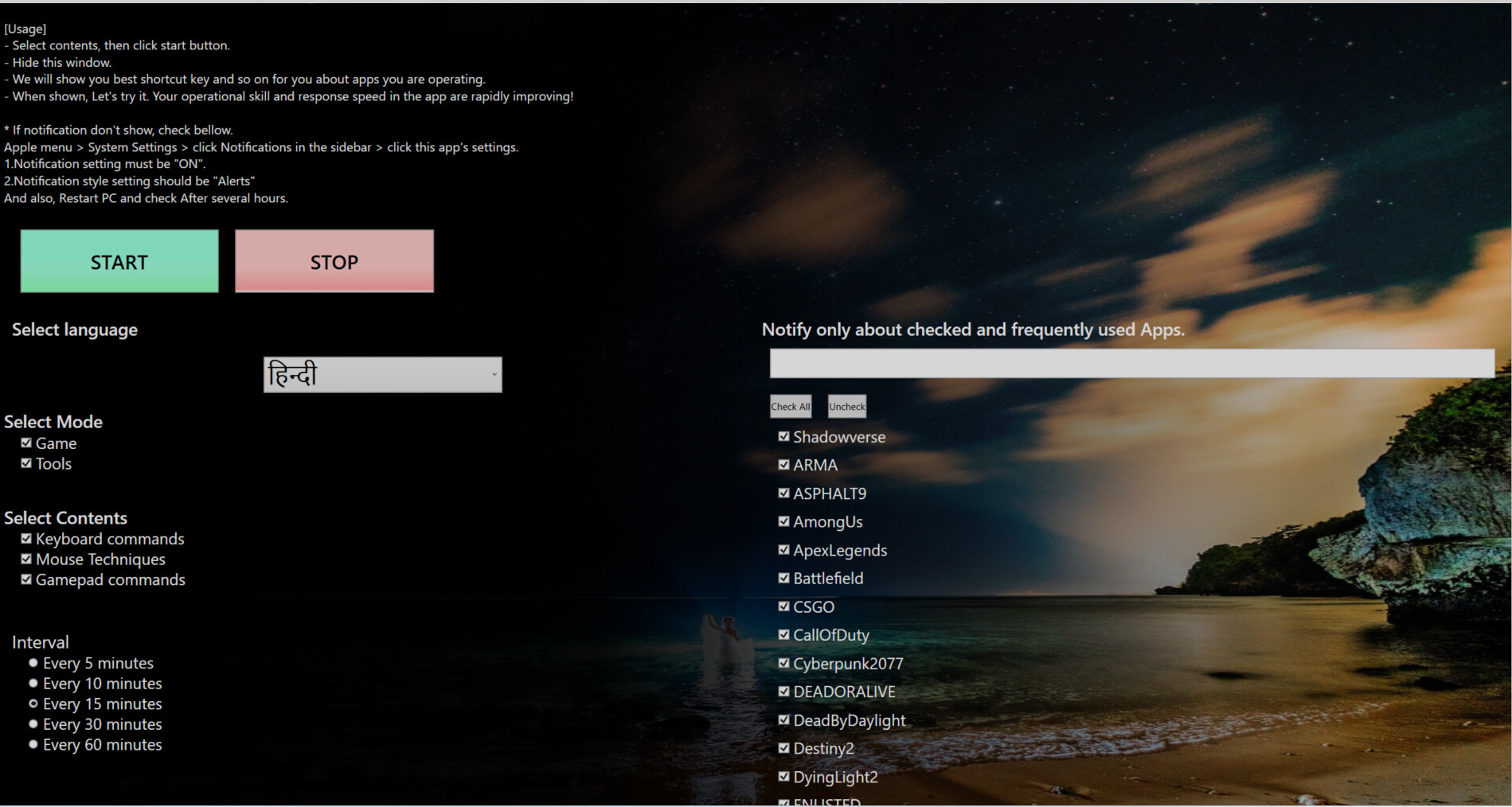Select Every 60 minutes interval

(33, 743)
